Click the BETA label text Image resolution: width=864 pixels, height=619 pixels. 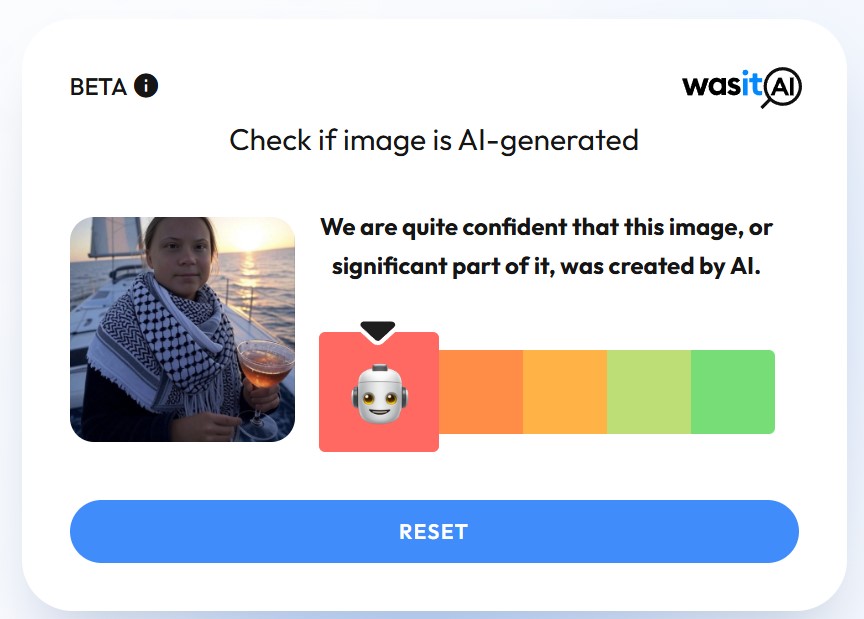tap(98, 87)
